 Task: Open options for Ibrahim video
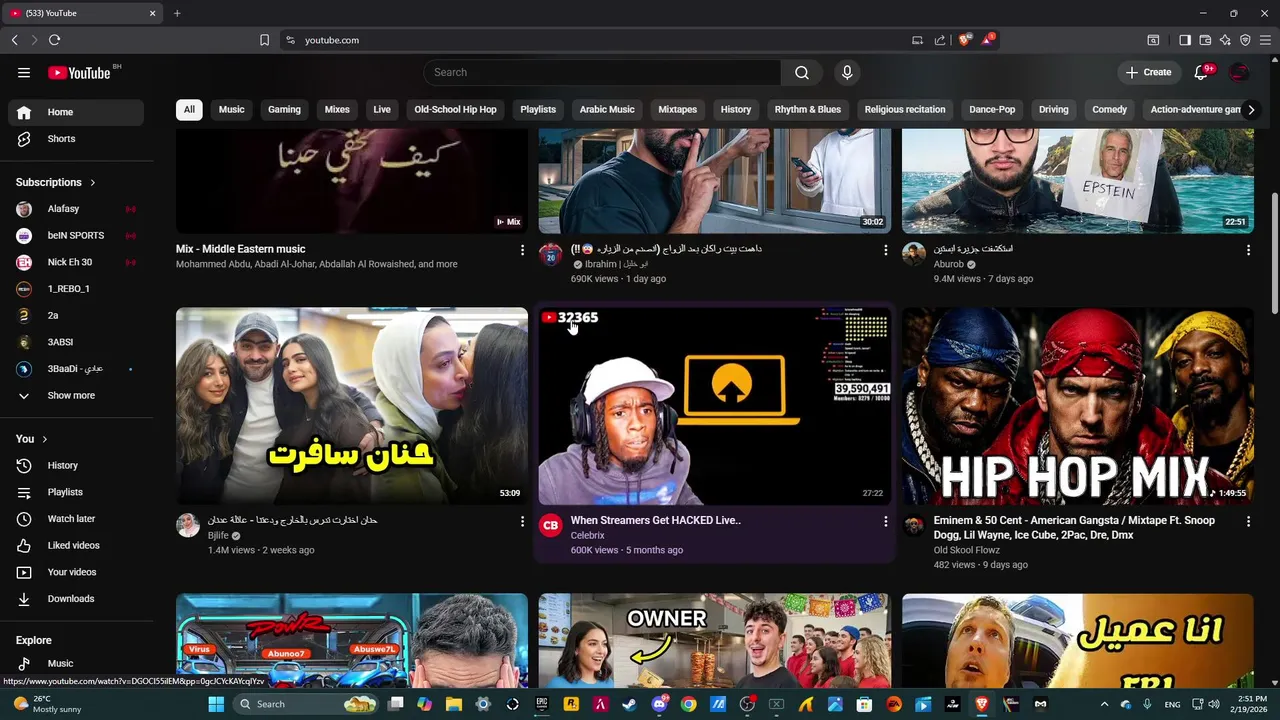pyautogui.click(x=885, y=250)
